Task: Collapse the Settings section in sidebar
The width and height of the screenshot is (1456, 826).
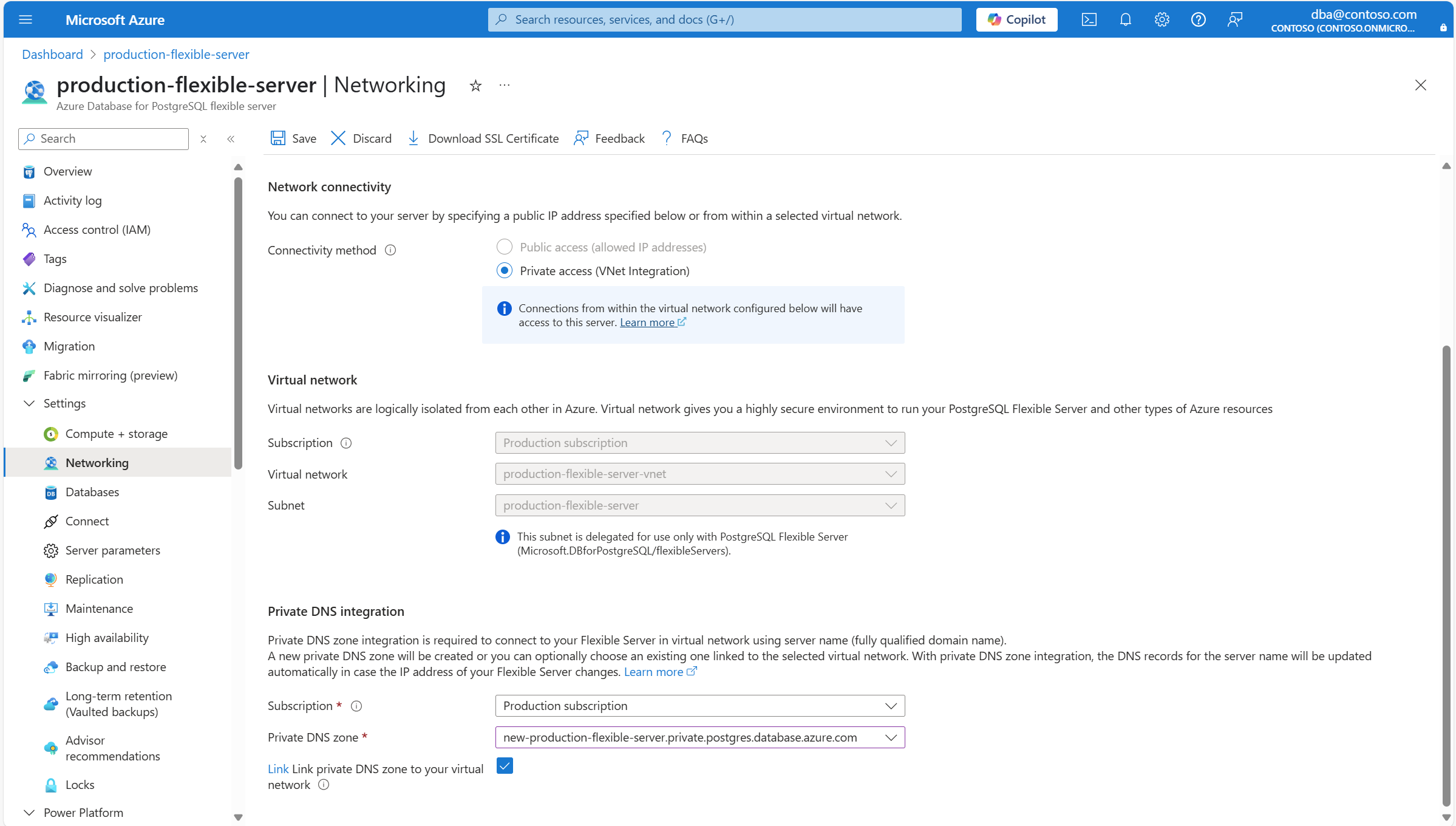Action: click(x=29, y=403)
